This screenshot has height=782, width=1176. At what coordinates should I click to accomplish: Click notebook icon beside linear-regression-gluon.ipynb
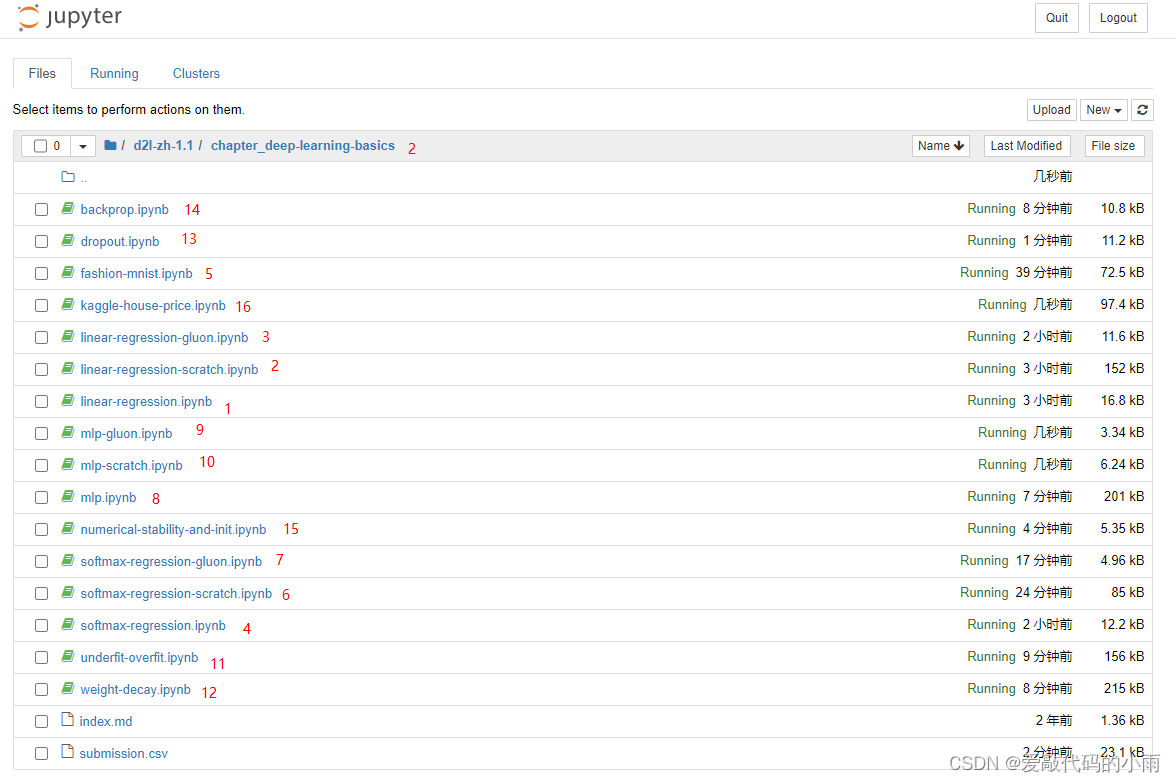coord(68,337)
